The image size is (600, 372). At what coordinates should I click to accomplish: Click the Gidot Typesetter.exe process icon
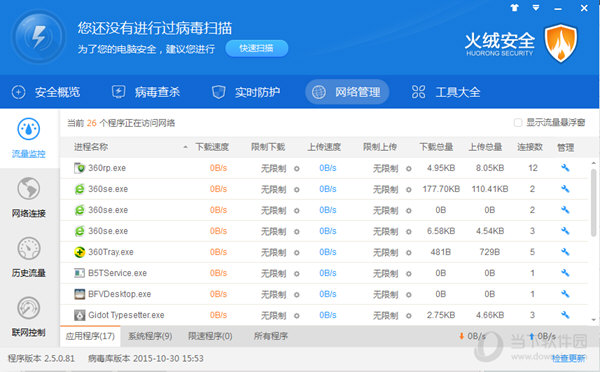click(x=79, y=315)
